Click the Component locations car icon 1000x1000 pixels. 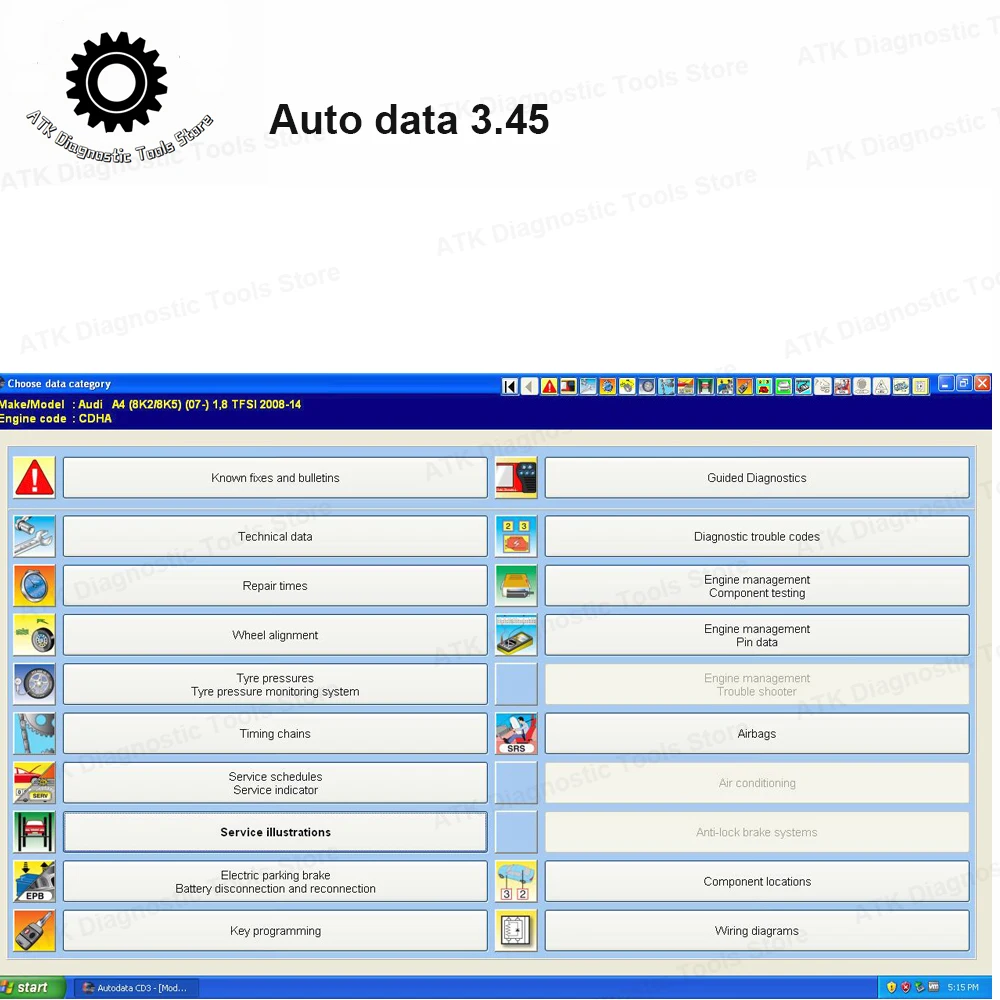click(x=516, y=882)
